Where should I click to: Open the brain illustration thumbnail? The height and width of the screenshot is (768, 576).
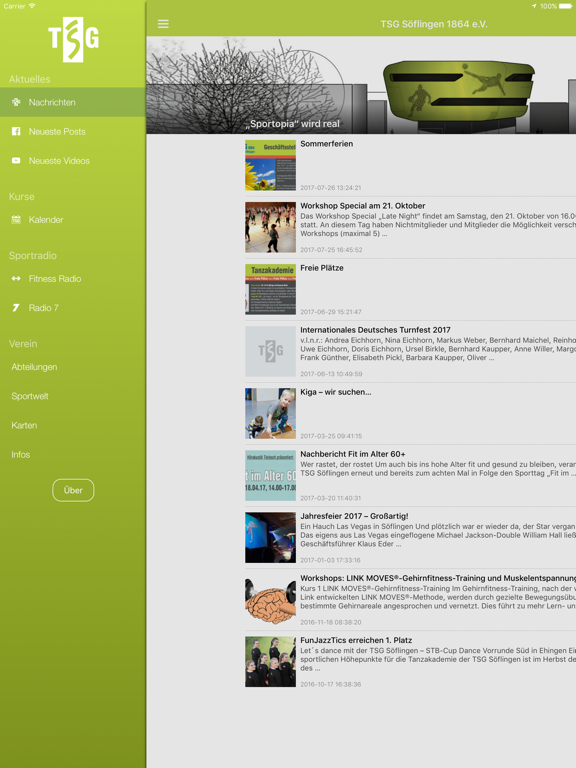click(x=270, y=600)
